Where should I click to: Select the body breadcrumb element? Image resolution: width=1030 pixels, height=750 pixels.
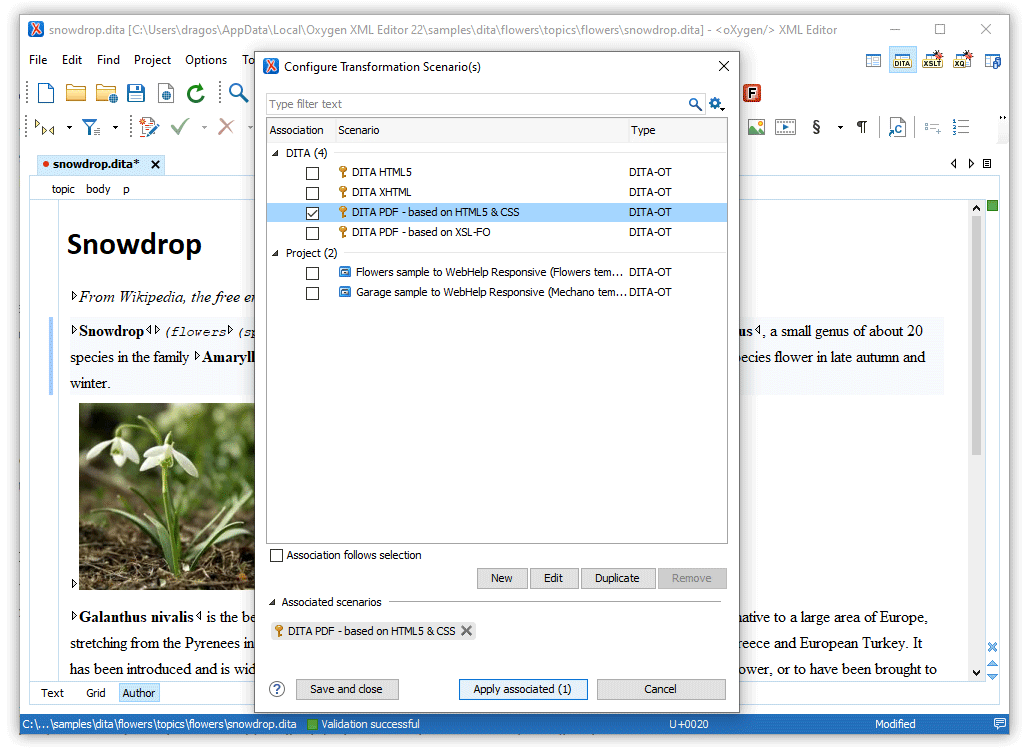[x=98, y=189]
